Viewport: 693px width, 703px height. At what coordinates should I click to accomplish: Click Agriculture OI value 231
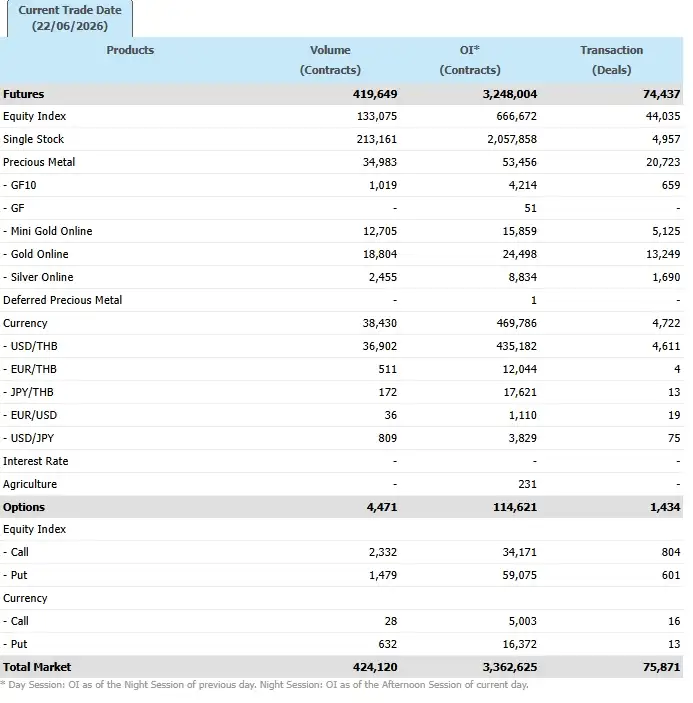click(527, 485)
